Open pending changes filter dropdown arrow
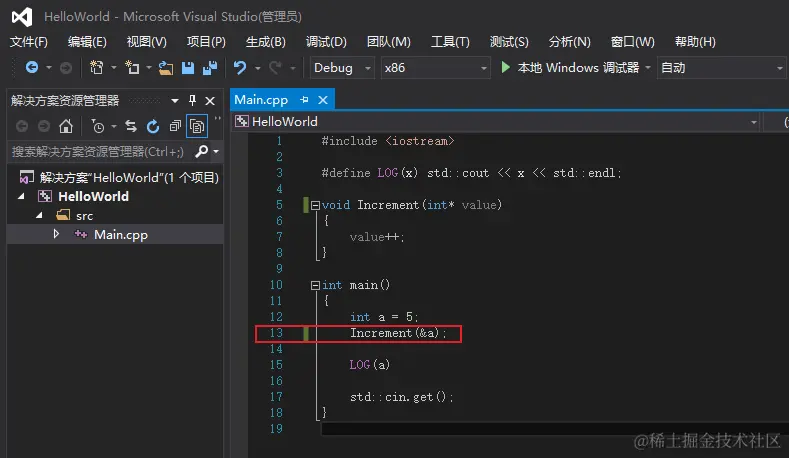 tap(114, 126)
